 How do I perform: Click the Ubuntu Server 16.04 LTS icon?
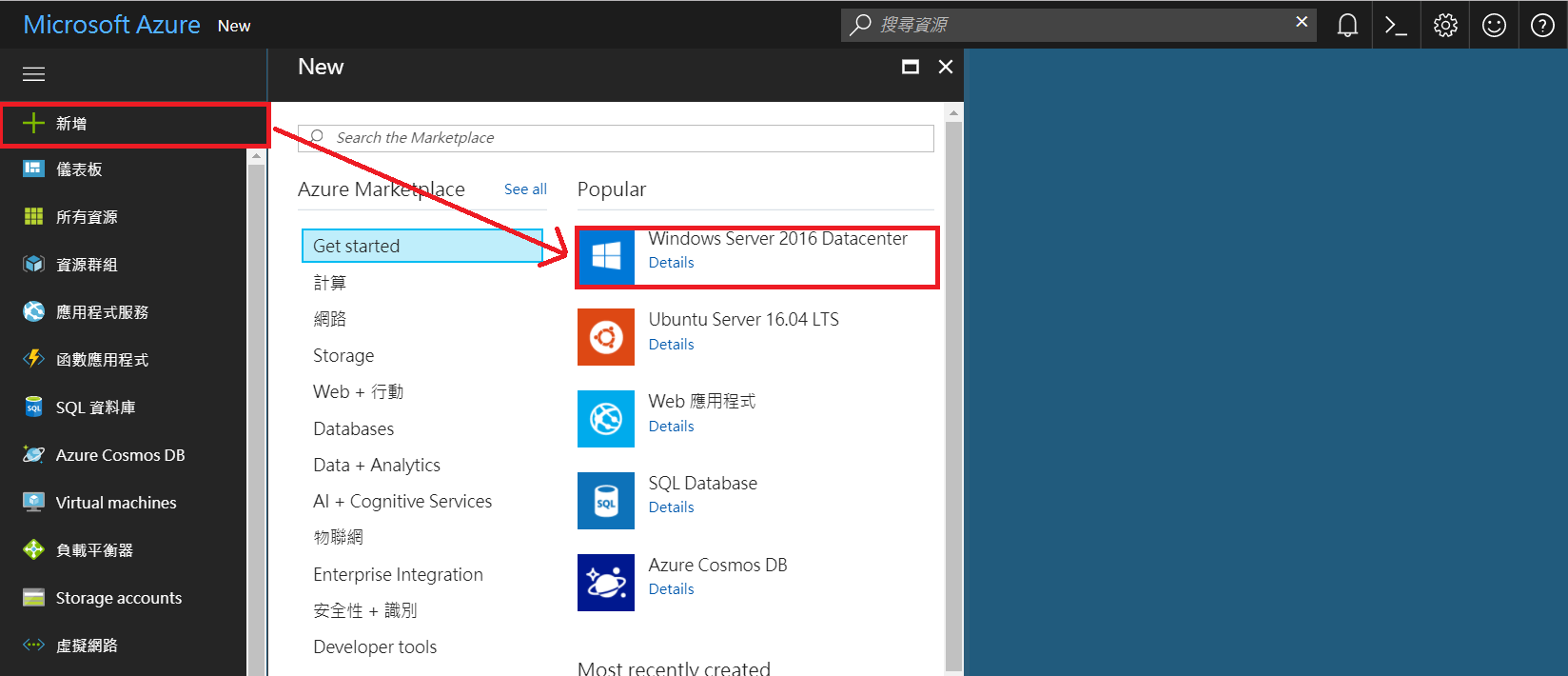[606, 337]
